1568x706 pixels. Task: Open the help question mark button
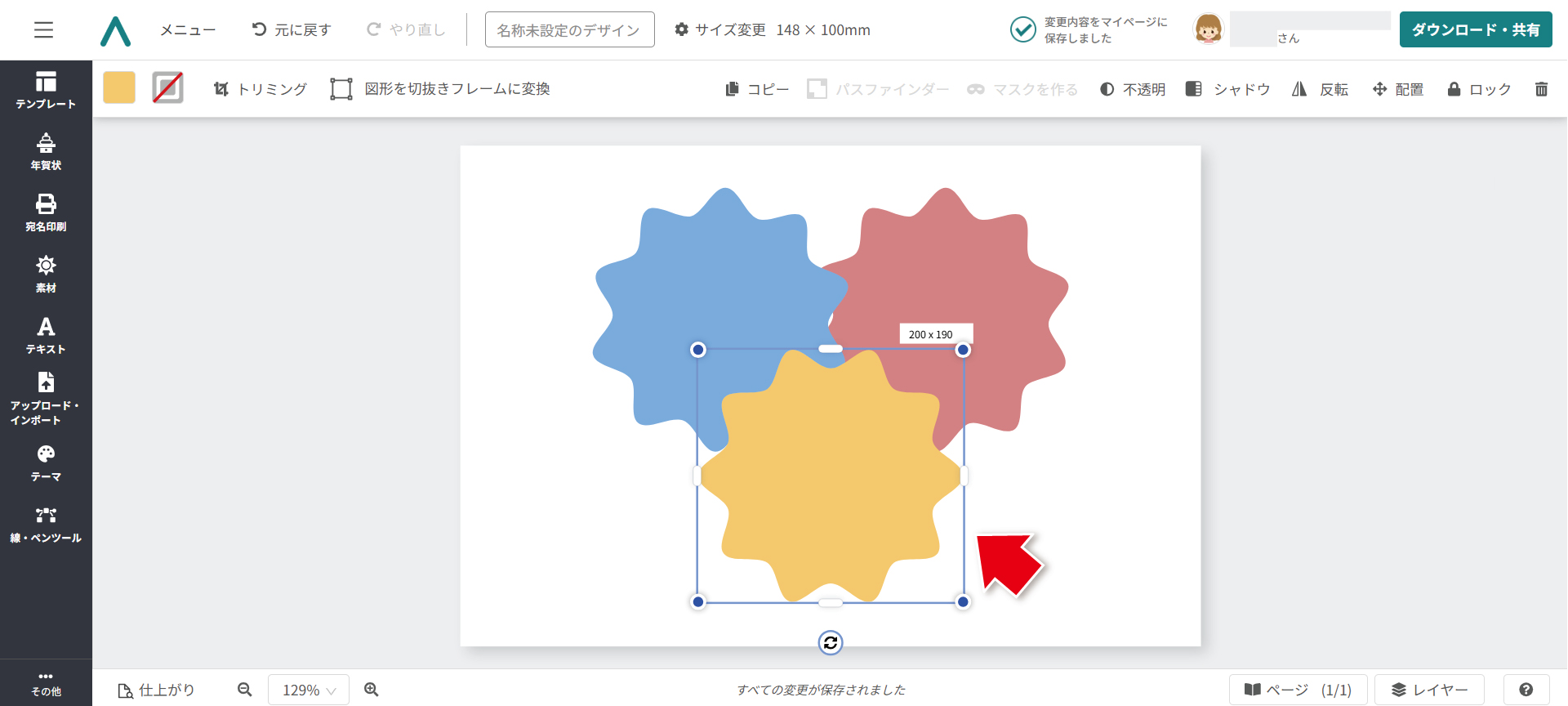click(1526, 690)
